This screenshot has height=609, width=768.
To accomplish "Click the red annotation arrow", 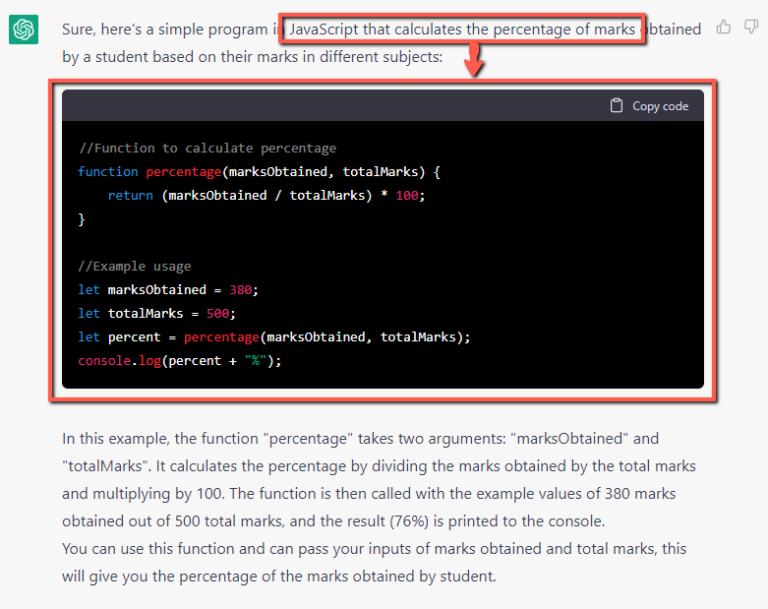I will click(475, 64).
